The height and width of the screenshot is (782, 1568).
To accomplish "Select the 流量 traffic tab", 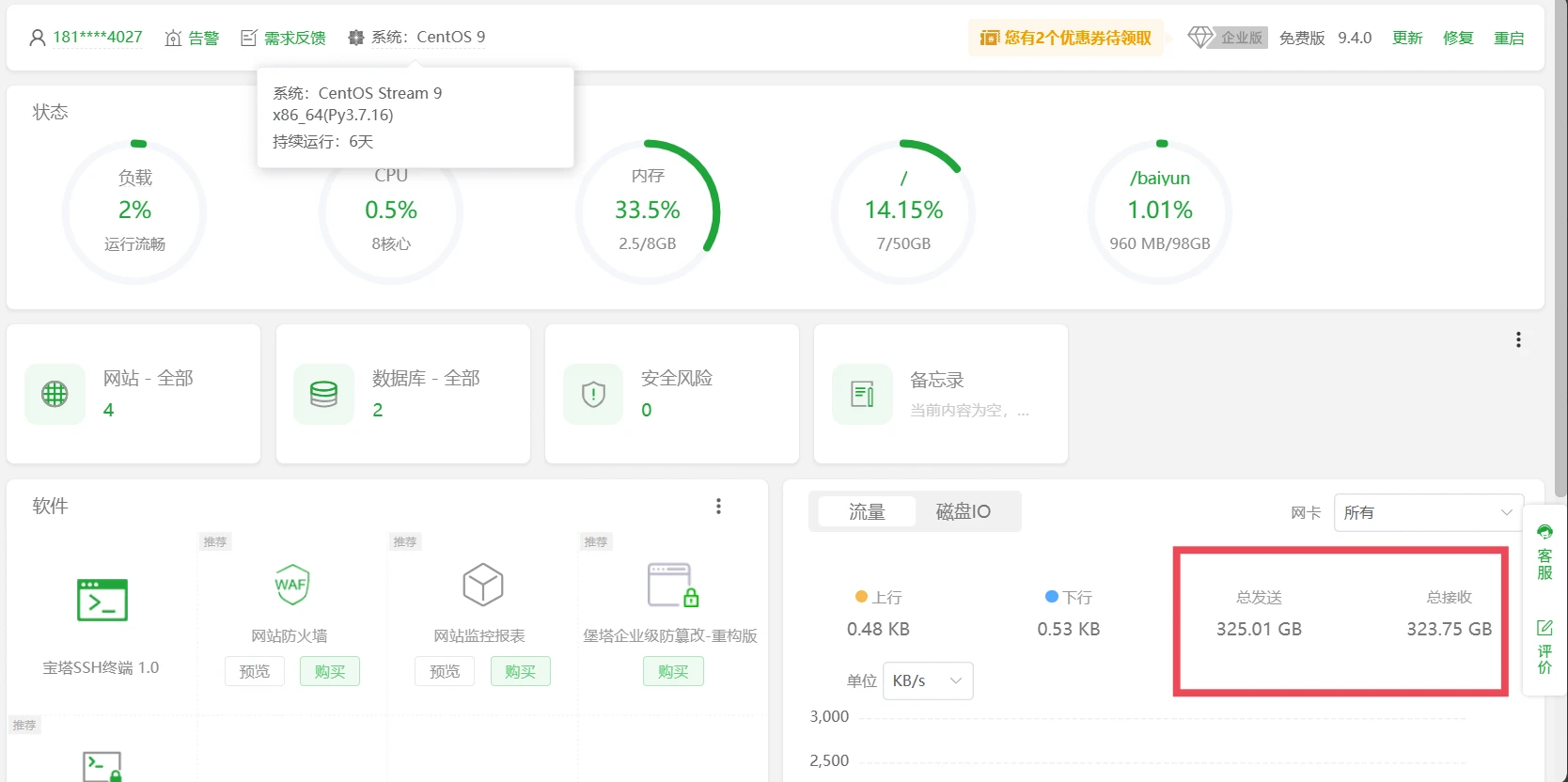I will (867, 511).
